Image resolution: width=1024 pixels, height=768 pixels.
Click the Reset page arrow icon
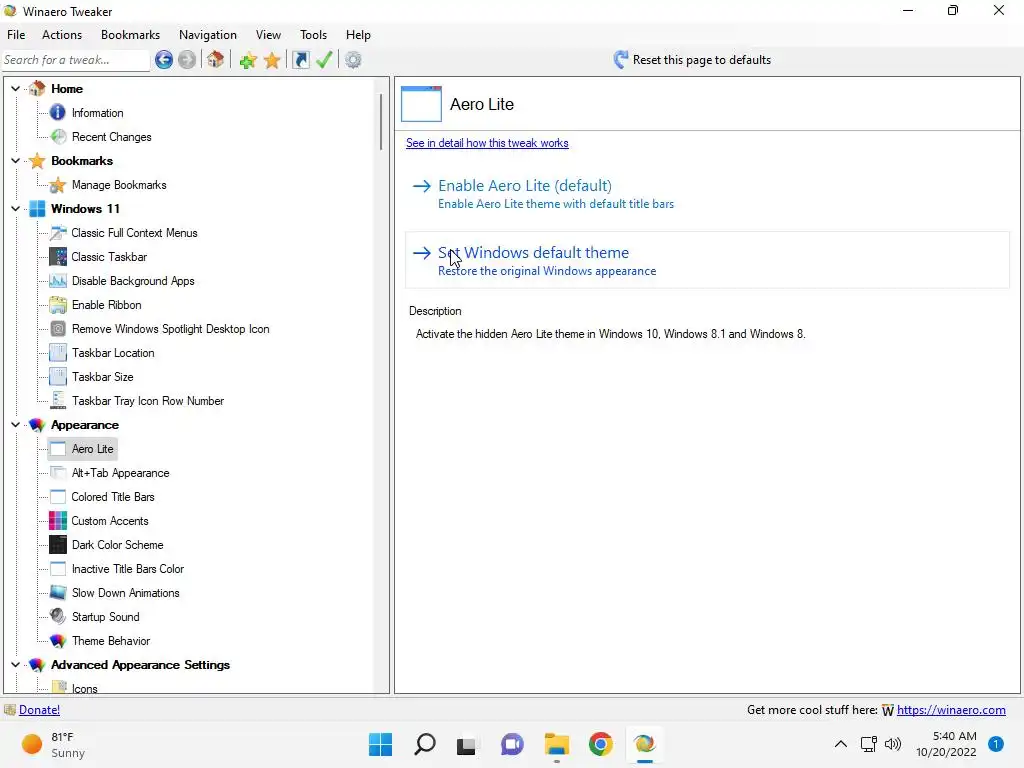(620, 60)
